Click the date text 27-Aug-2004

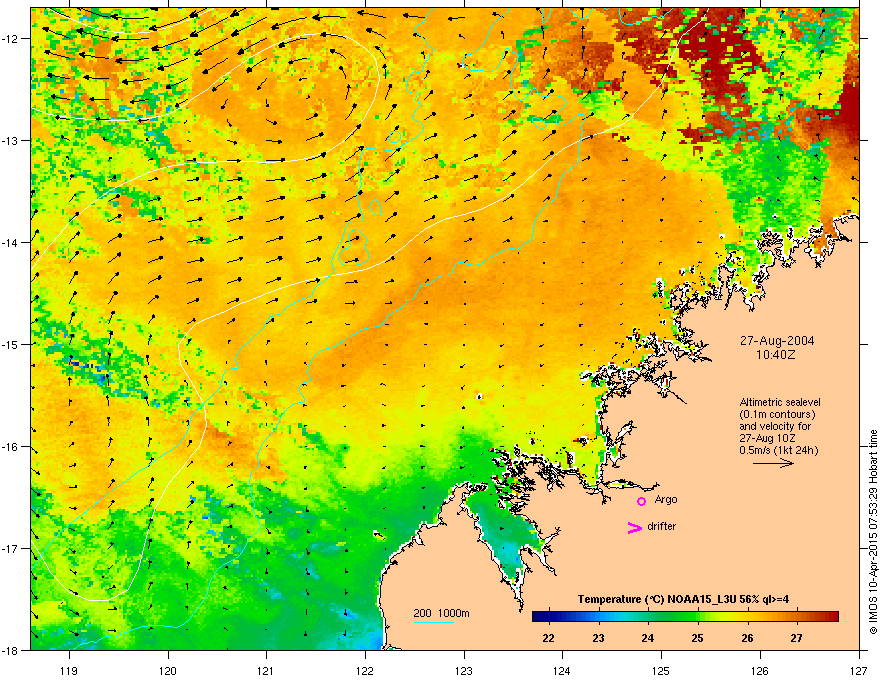pyautogui.click(x=777, y=341)
